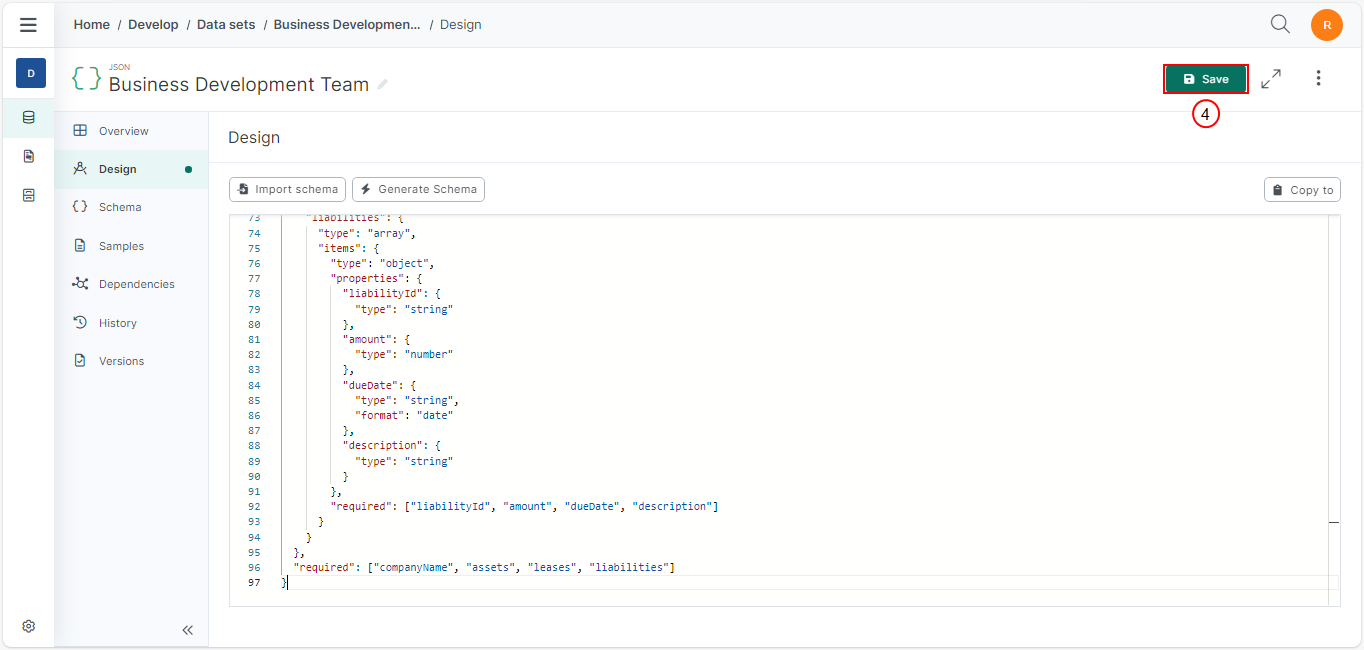Screen dimensions: 1364x650
Task: Open the History tab
Action: [x=131, y=323]
